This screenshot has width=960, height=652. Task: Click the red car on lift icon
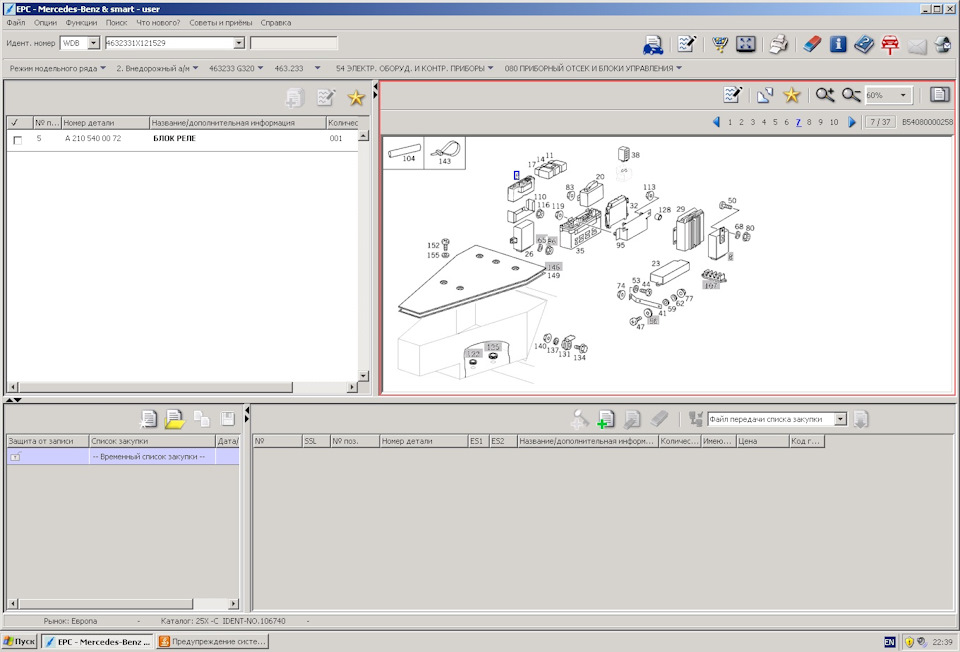click(890, 44)
